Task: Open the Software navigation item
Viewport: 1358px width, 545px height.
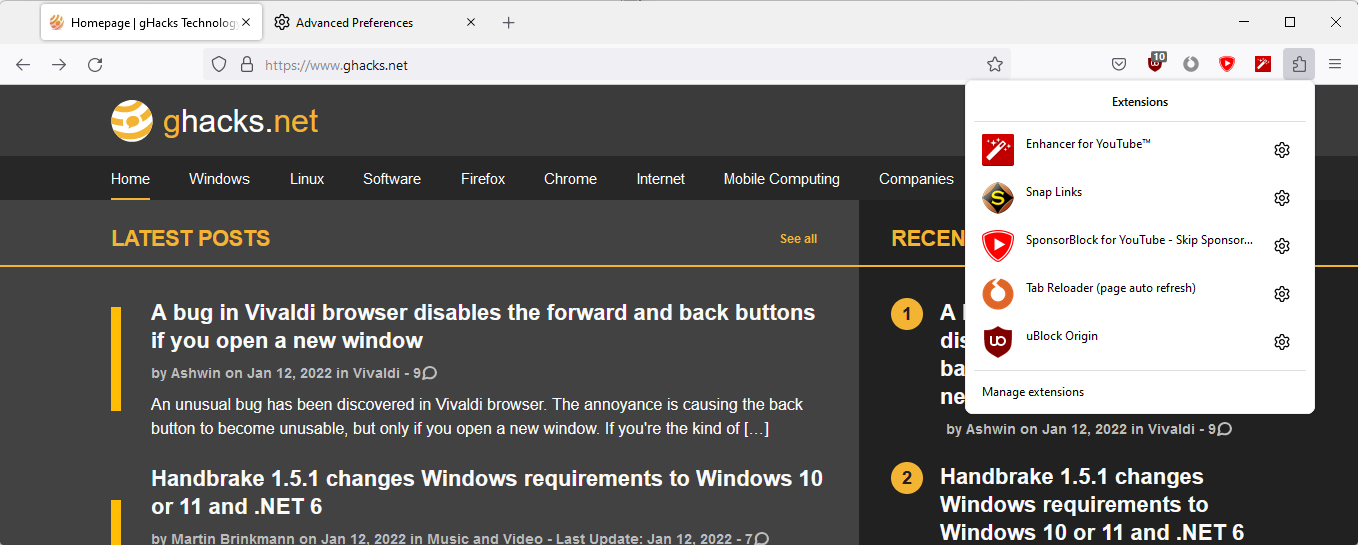Action: [x=392, y=179]
